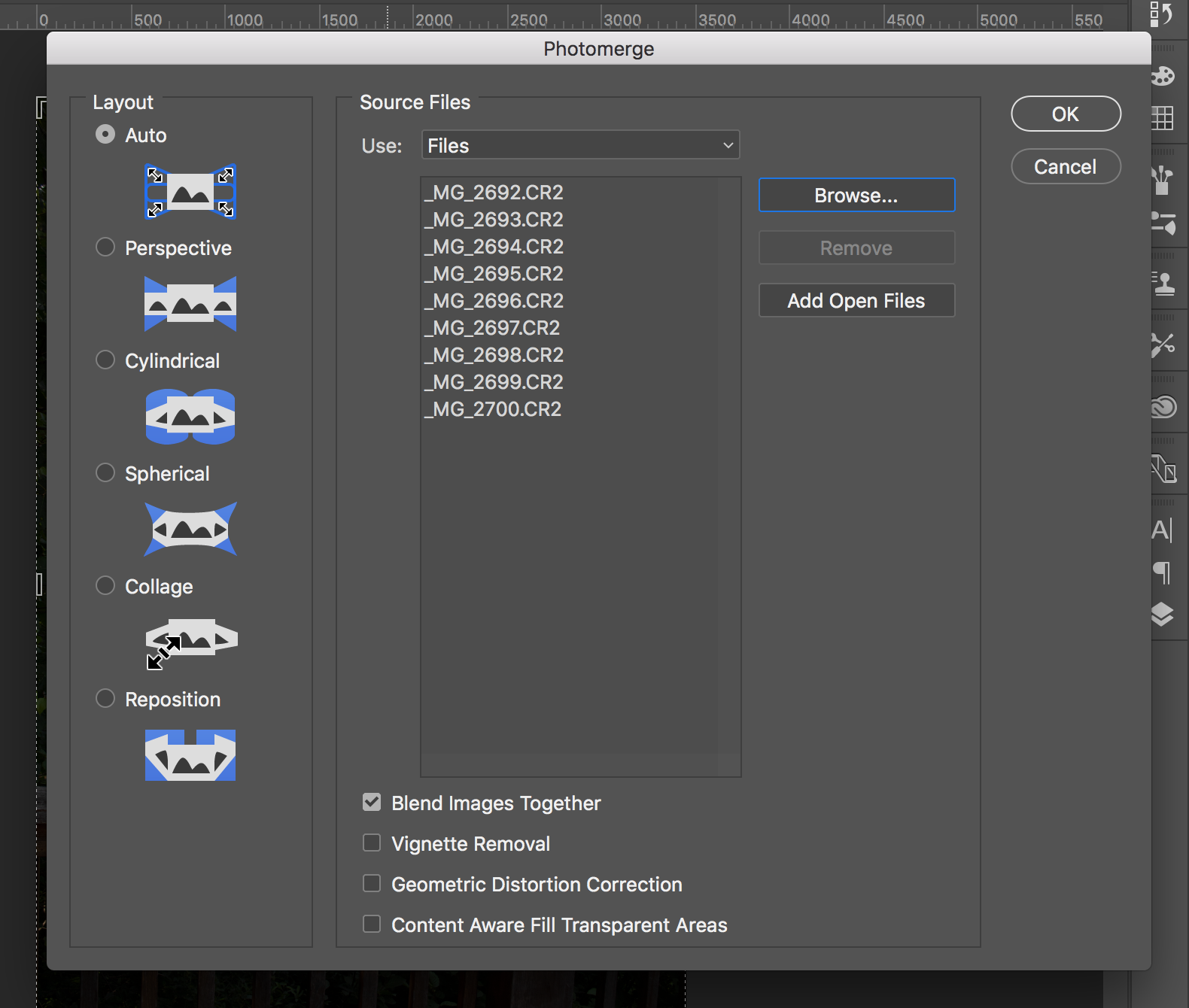
Task: Open the Paragraph panel icon
Action: (1163, 572)
